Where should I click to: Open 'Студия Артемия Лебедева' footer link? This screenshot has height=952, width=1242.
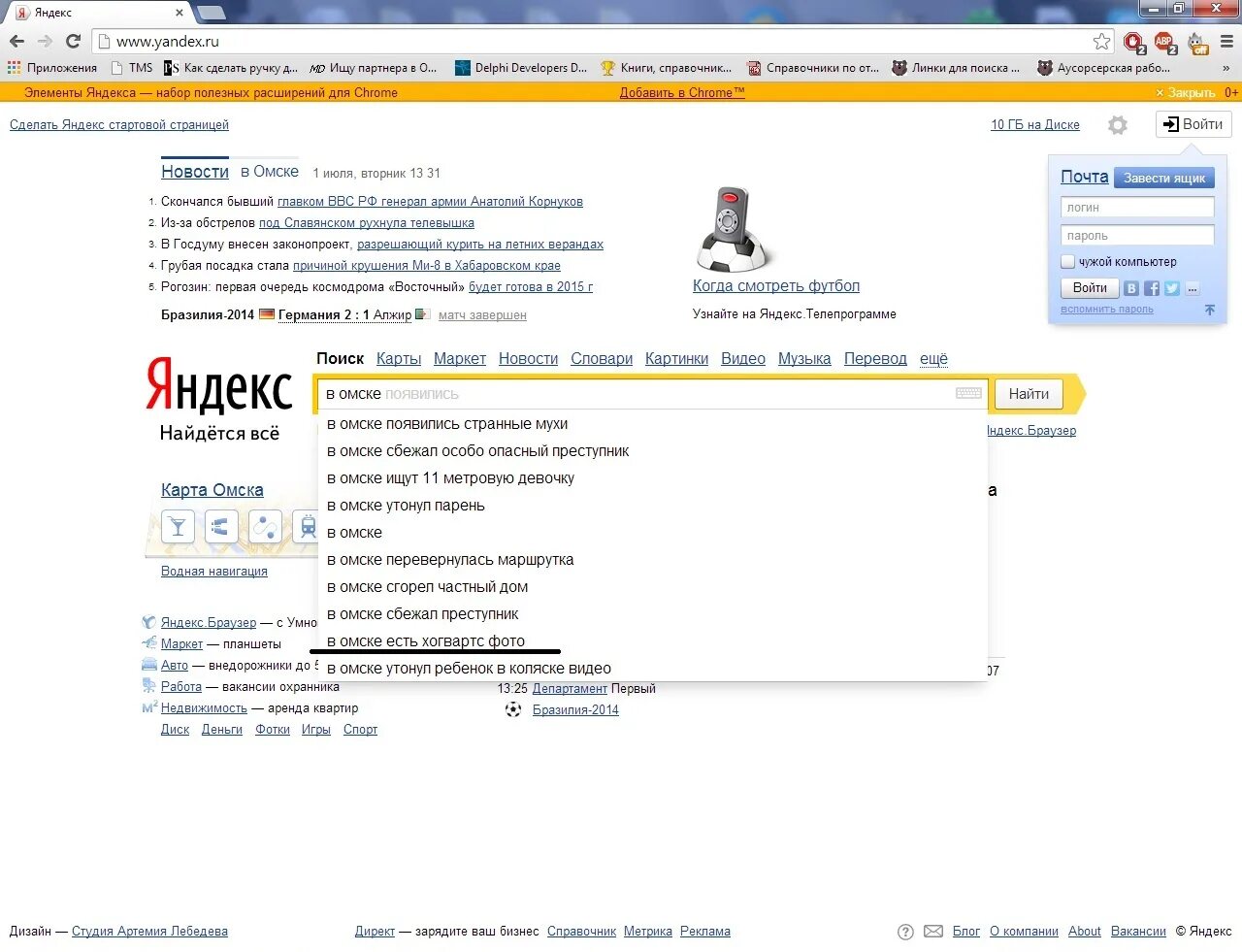tap(149, 932)
